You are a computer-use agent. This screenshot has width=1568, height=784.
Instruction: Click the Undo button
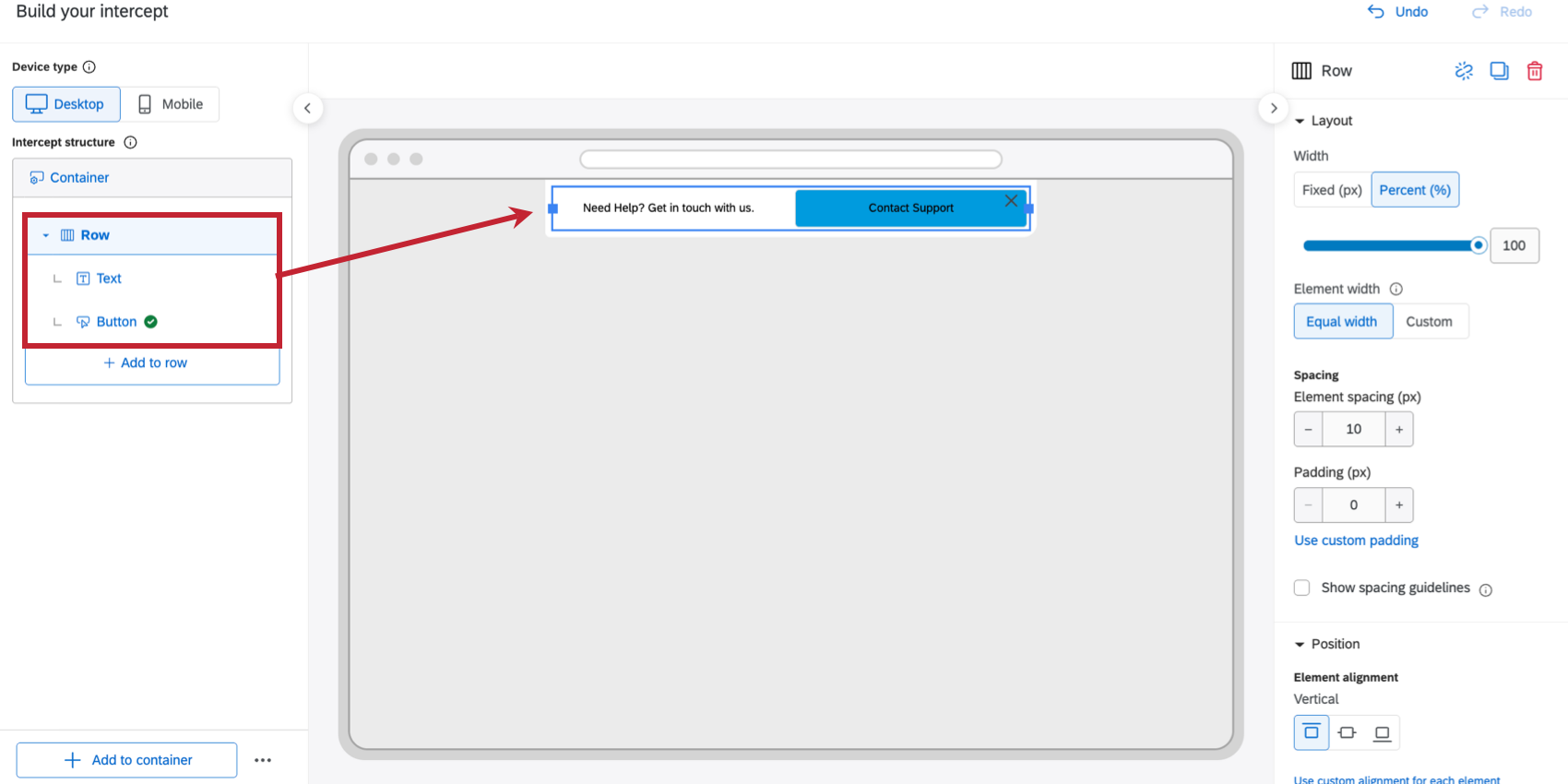click(1397, 12)
